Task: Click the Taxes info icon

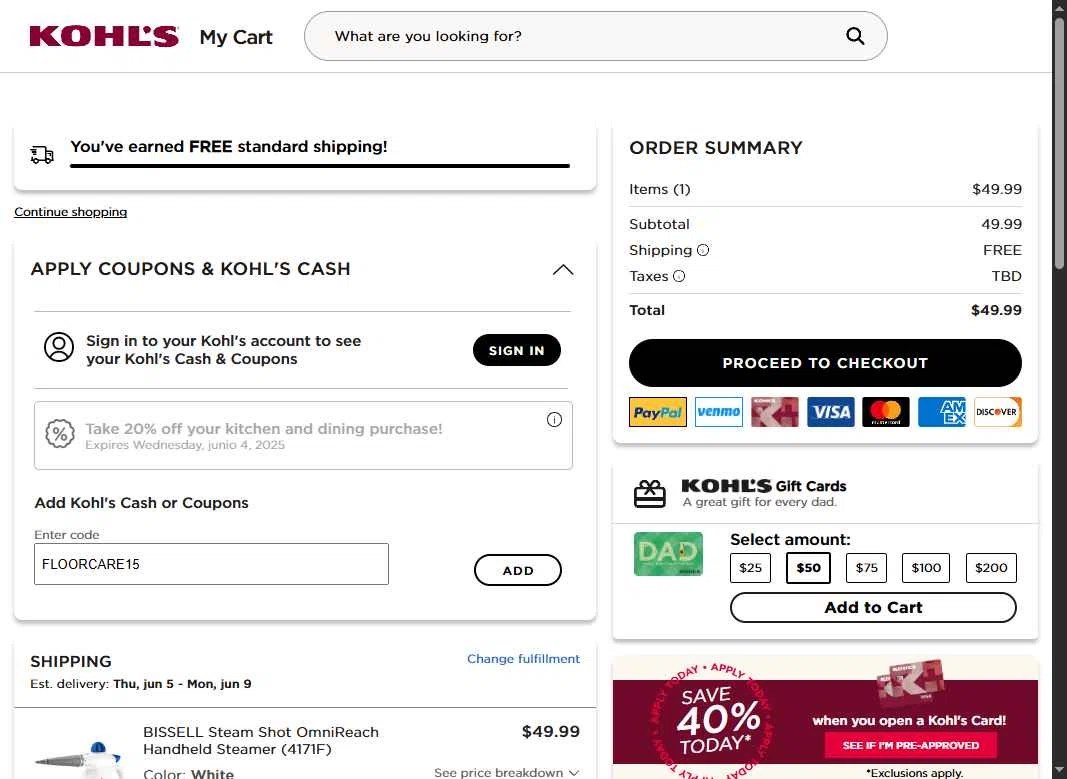Action: point(679,276)
